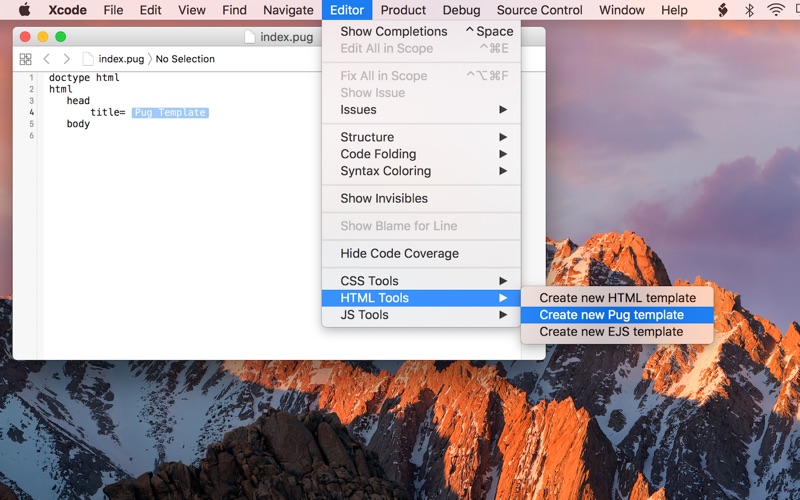Go back with the left arrow in the jump bar
The height and width of the screenshot is (500, 800).
tap(46, 59)
